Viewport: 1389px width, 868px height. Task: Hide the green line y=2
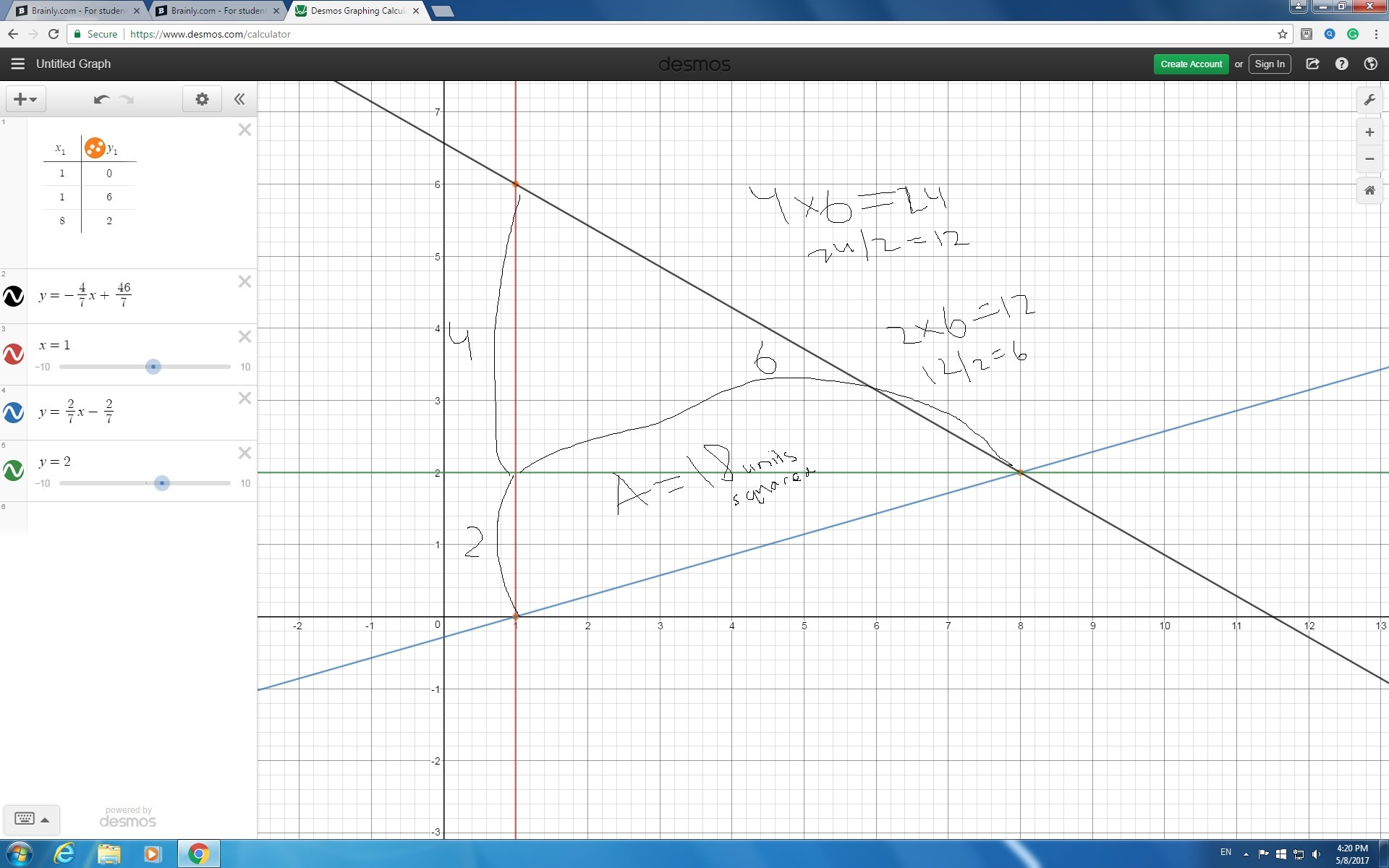[14, 470]
